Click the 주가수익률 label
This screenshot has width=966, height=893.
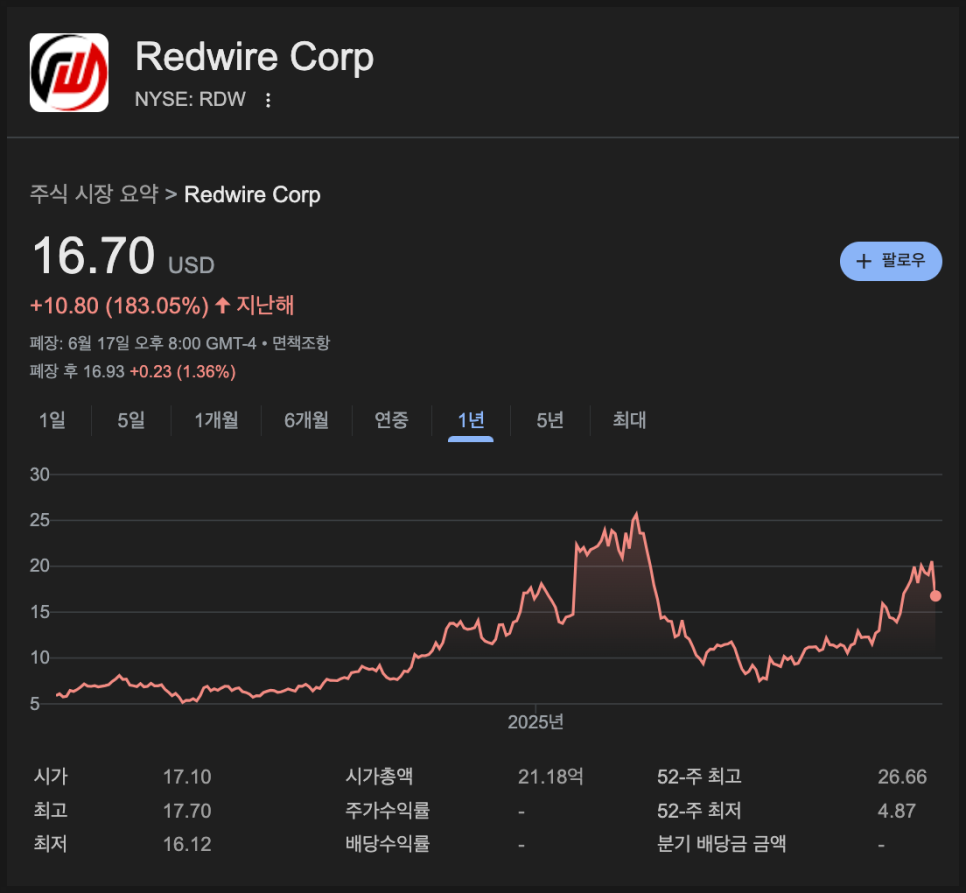[x=387, y=810]
